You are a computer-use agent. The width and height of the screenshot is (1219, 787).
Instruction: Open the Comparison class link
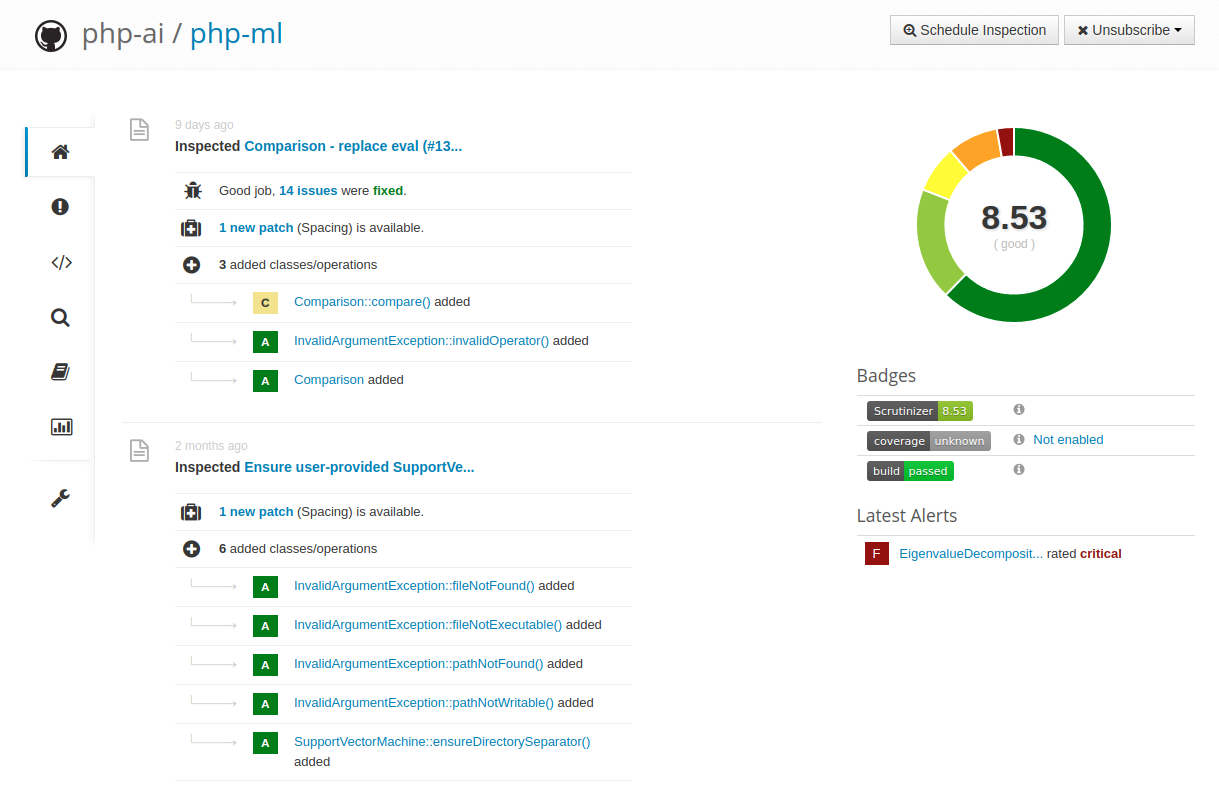(x=329, y=380)
